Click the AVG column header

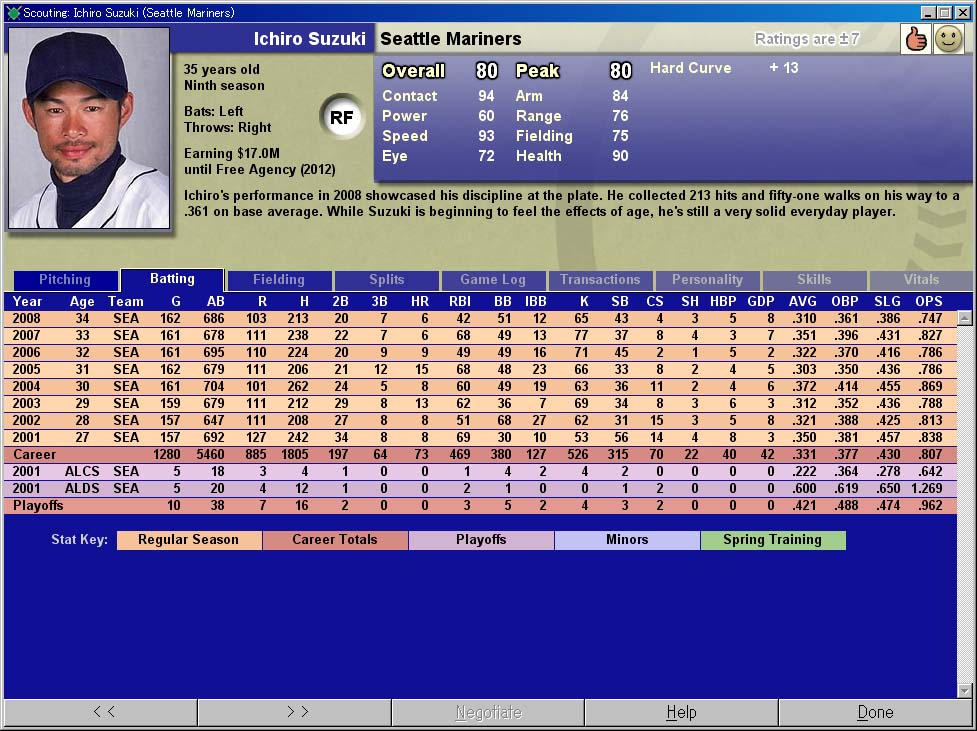(x=803, y=302)
